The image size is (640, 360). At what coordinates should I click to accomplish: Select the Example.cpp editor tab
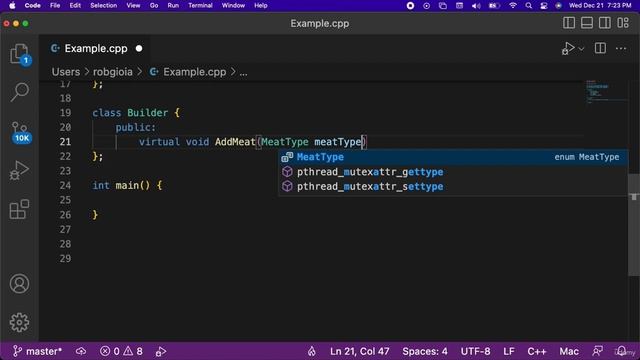coord(96,49)
